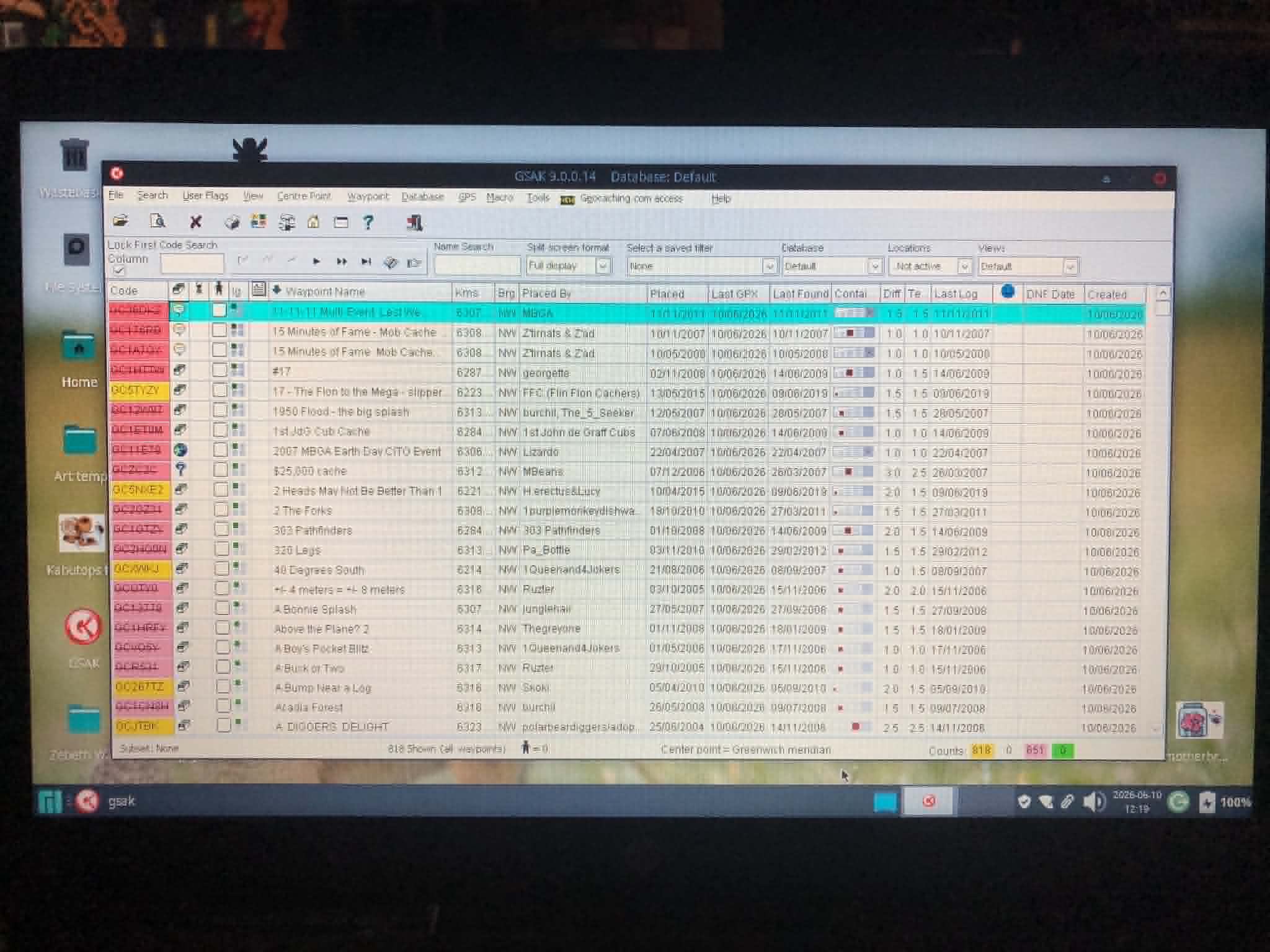1270x952 pixels.
Task: Tick the user flag checkbox for A Bonnie Splash row
Action: pyautogui.click(x=222, y=607)
